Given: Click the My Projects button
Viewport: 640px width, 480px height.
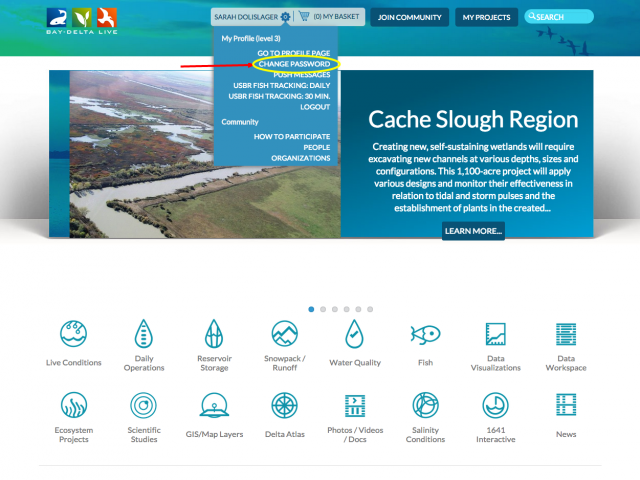Looking at the screenshot, I should [487, 17].
